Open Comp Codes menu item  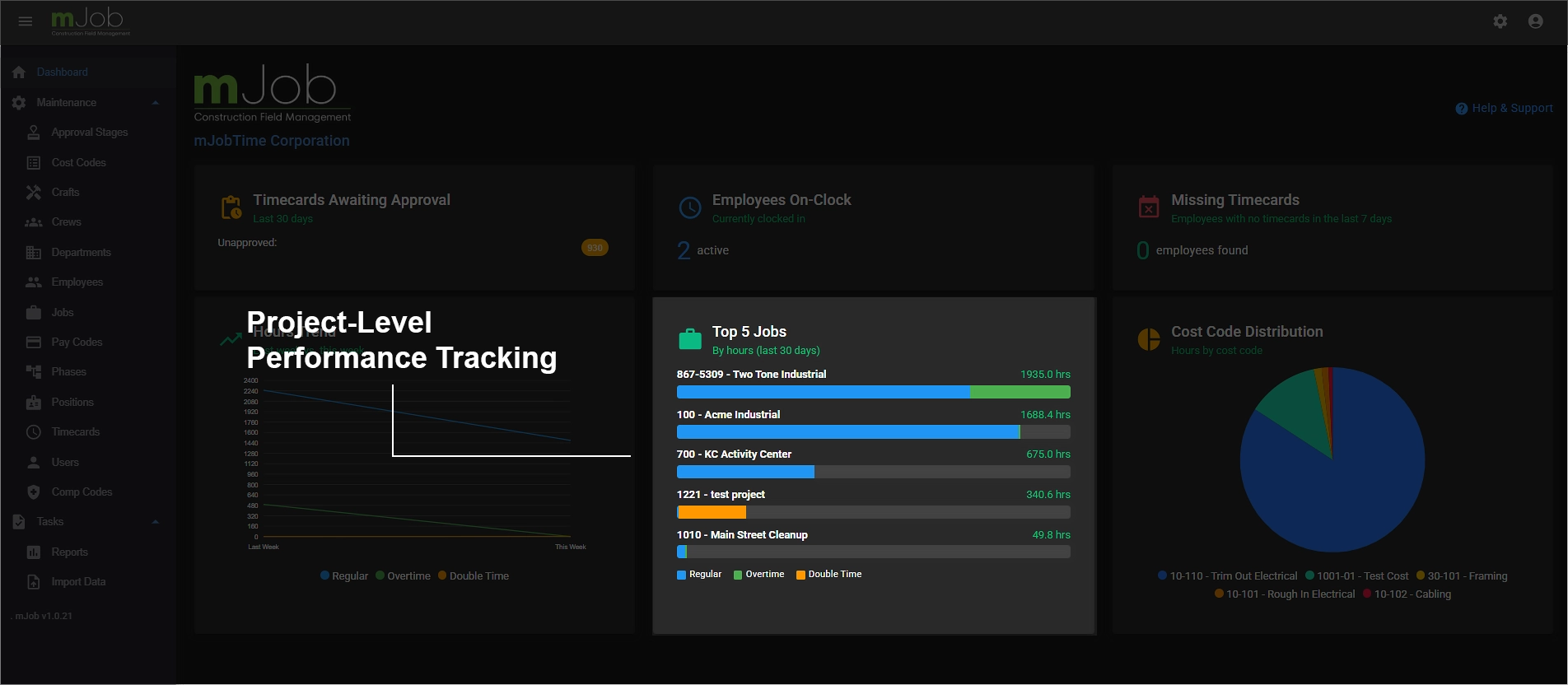[82, 492]
